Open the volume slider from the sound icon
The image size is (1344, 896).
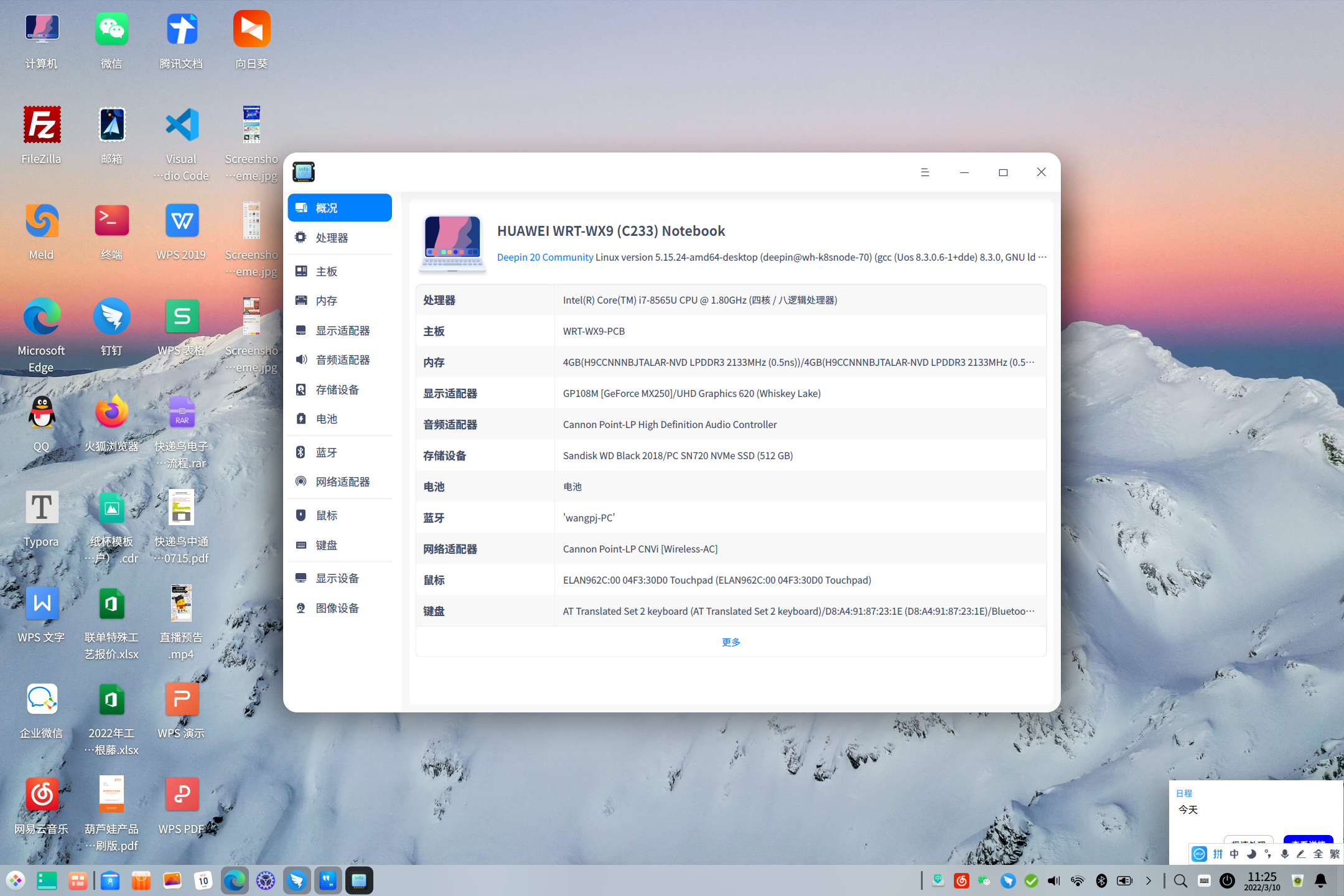pyautogui.click(x=1053, y=880)
